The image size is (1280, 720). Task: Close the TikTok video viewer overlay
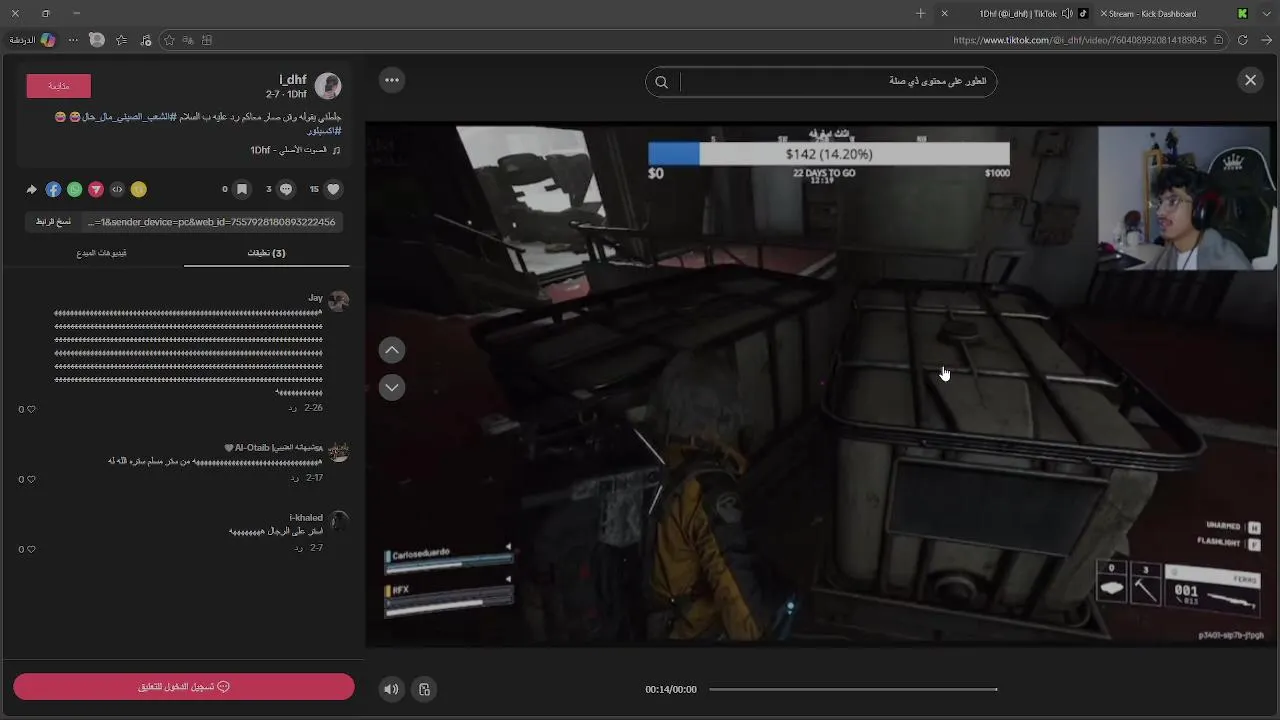tap(1250, 81)
